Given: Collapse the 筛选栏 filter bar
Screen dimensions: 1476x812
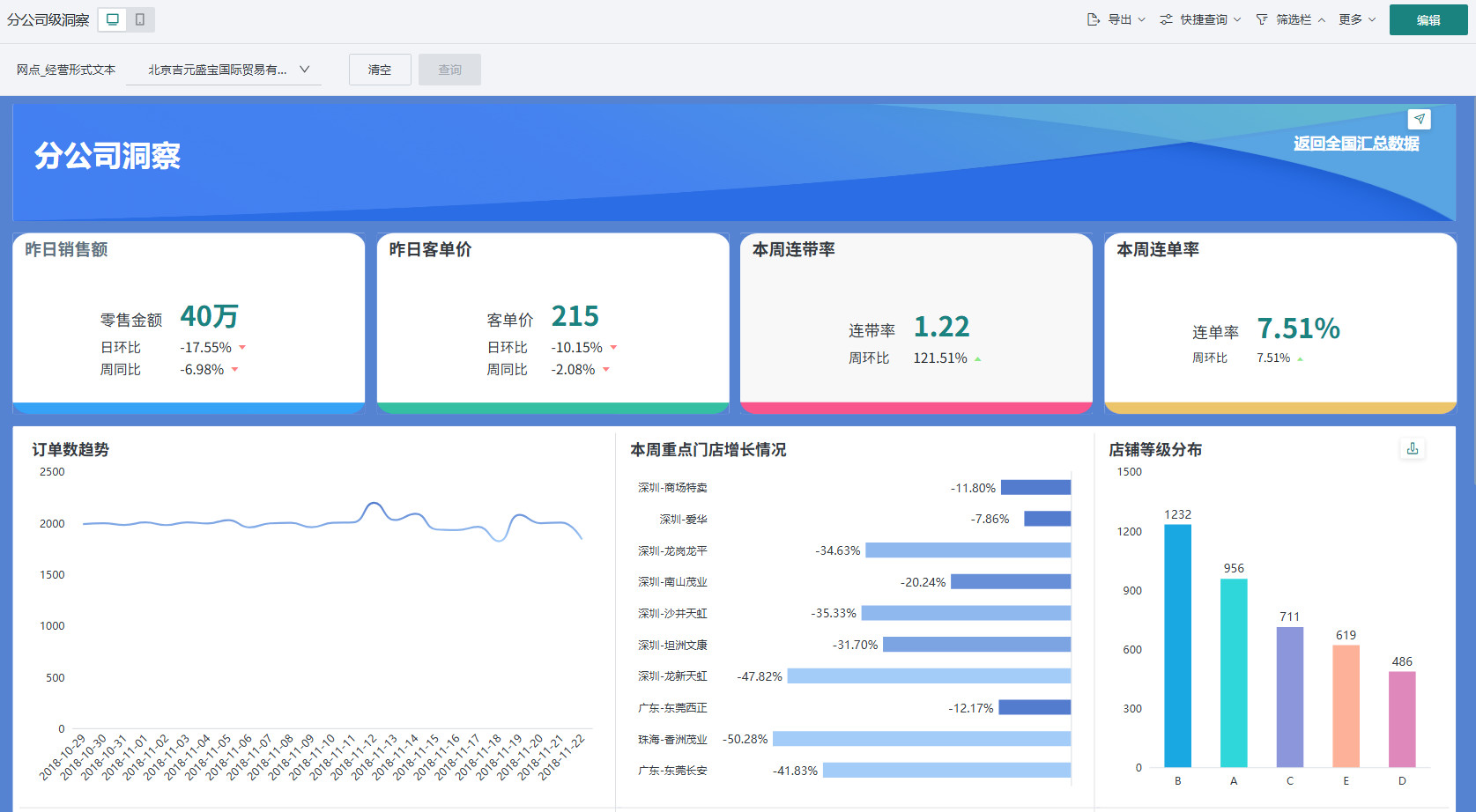Looking at the screenshot, I should click(x=1321, y=20).
